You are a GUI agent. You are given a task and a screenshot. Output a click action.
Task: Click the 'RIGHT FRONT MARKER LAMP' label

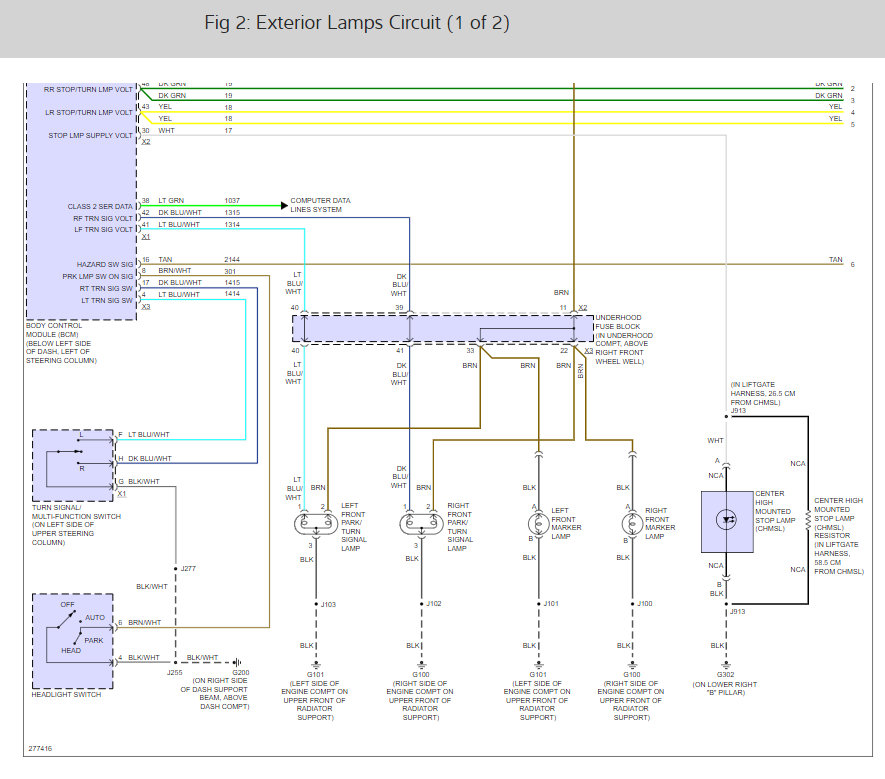[660, 523]
